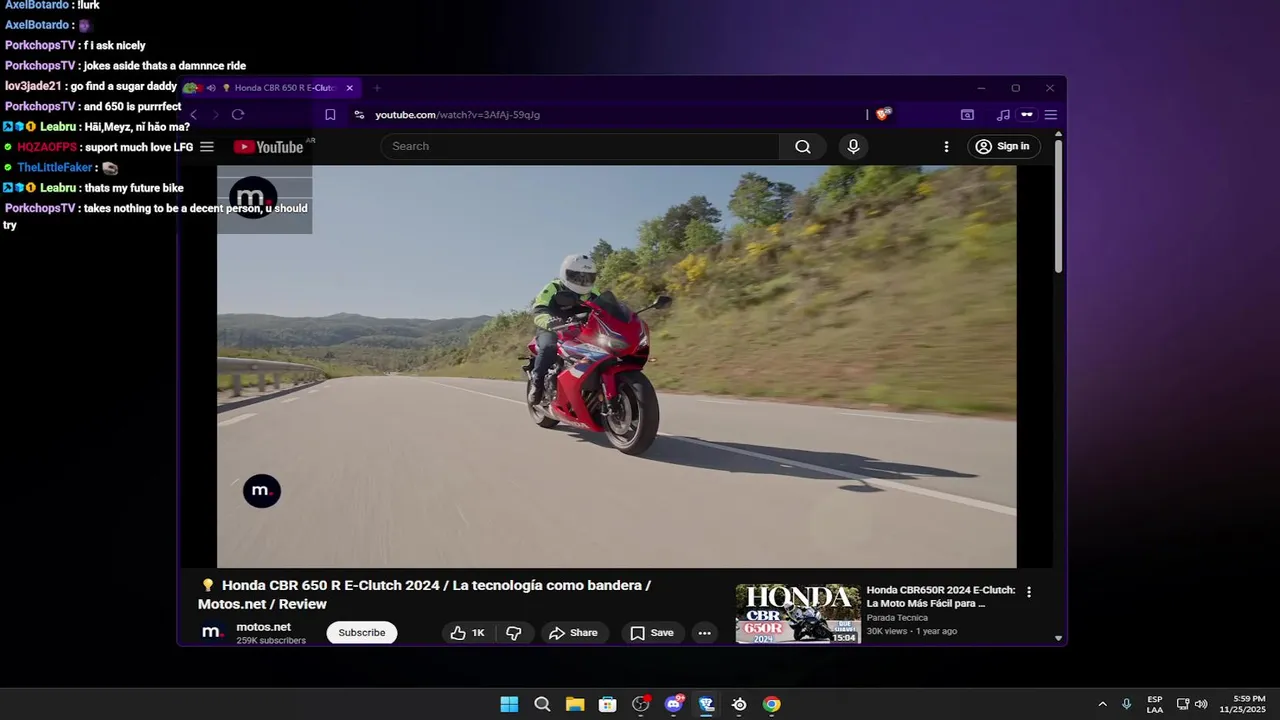Click username HQZAOFPS in the chat overlay
Image resolution: width=1280 pixels, height=720 pixels.
[x=47, y=147]
